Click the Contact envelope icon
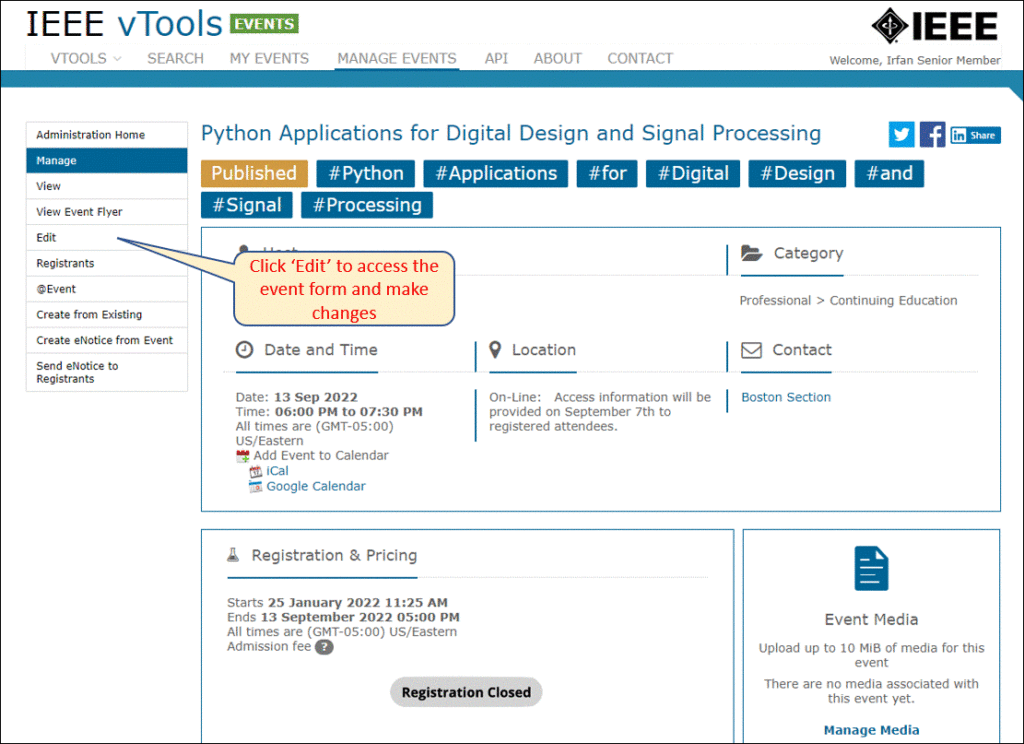The height and width of the screenshot is (744, 1024). 752,350
